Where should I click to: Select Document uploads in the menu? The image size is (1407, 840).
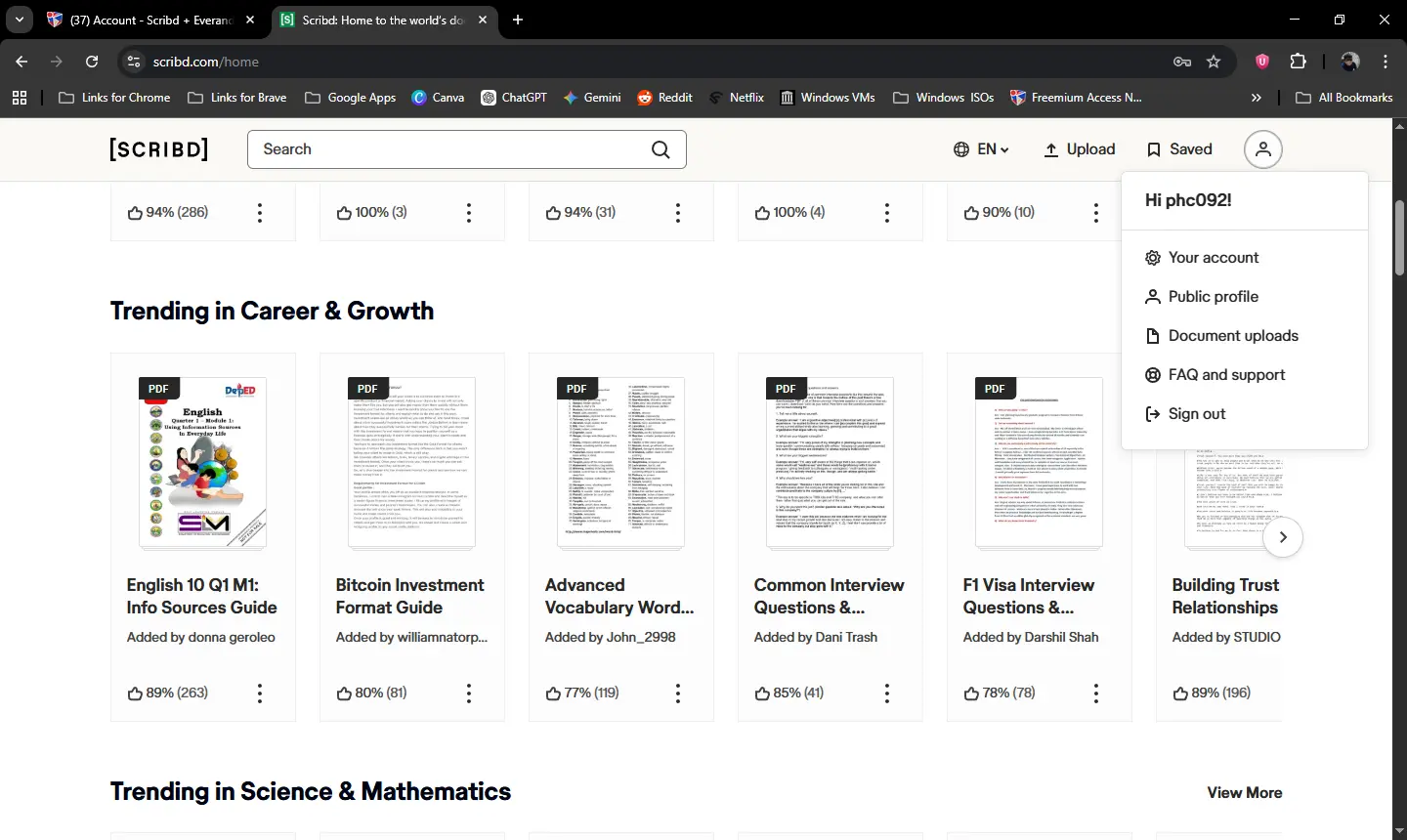(1221, 336)
